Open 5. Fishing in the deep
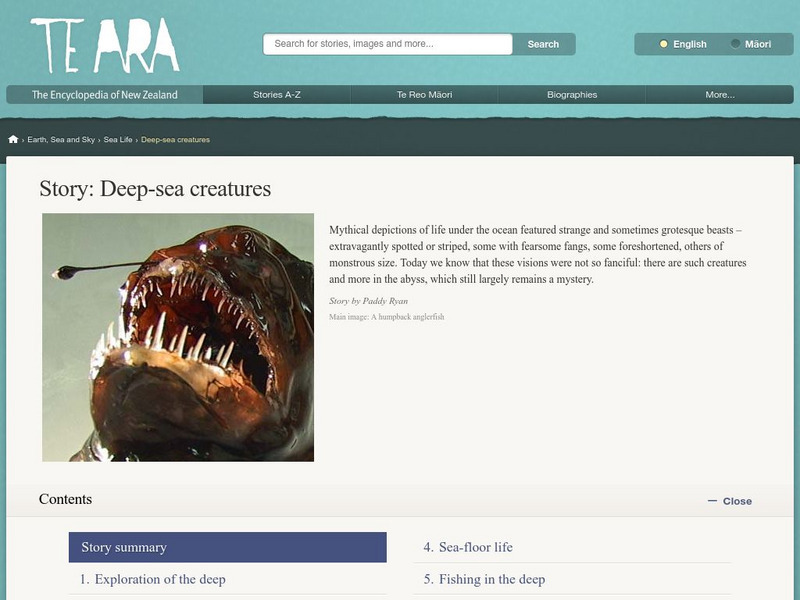The height and width of the screenshot is (600, 800). click(484, 579)
